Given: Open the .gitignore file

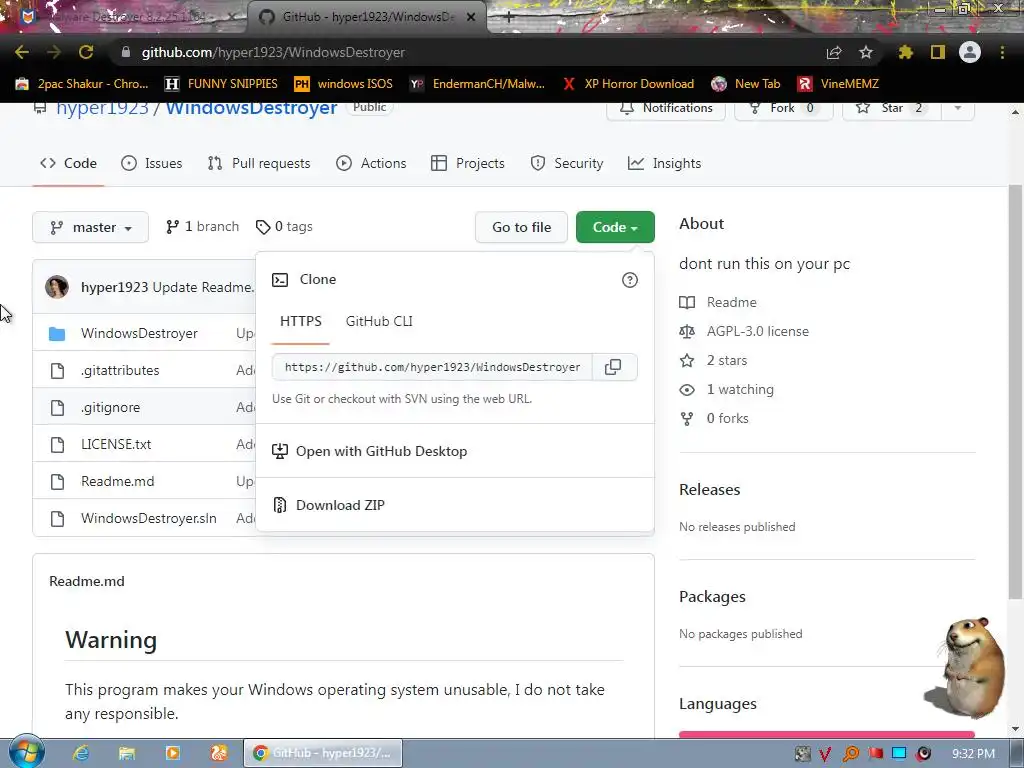Looking at the screenshot, I should (110, 408).
